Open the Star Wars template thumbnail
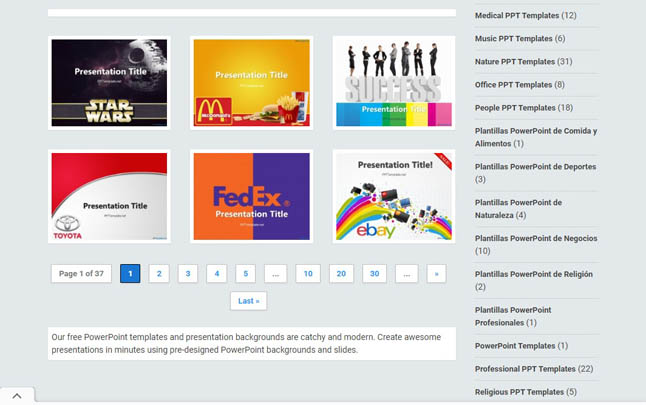This screenshot has height=405, width=646. click(x=109, y=83)
